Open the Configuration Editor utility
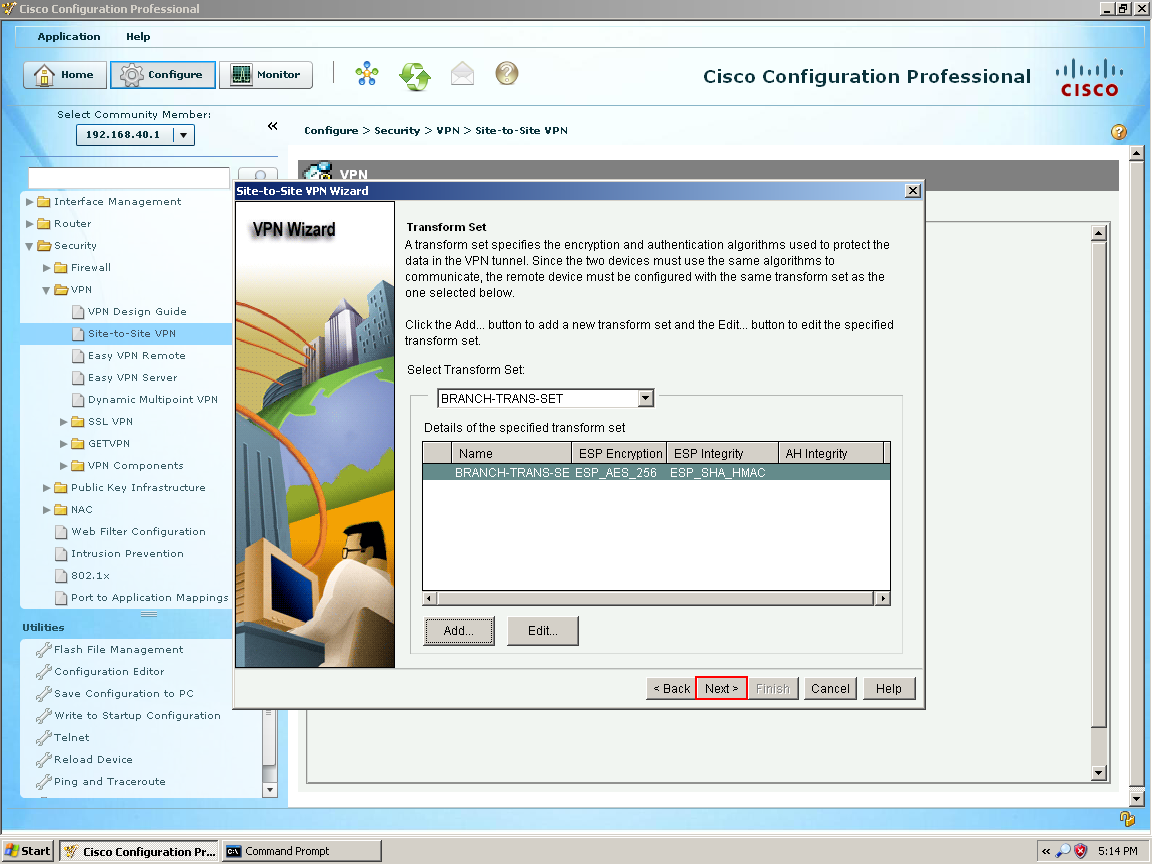This screenshot has width=1152, height=864. 109,672
